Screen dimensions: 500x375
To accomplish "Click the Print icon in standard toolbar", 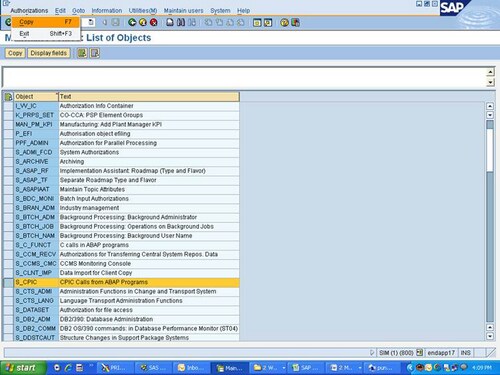I will (x=170, y=22).
